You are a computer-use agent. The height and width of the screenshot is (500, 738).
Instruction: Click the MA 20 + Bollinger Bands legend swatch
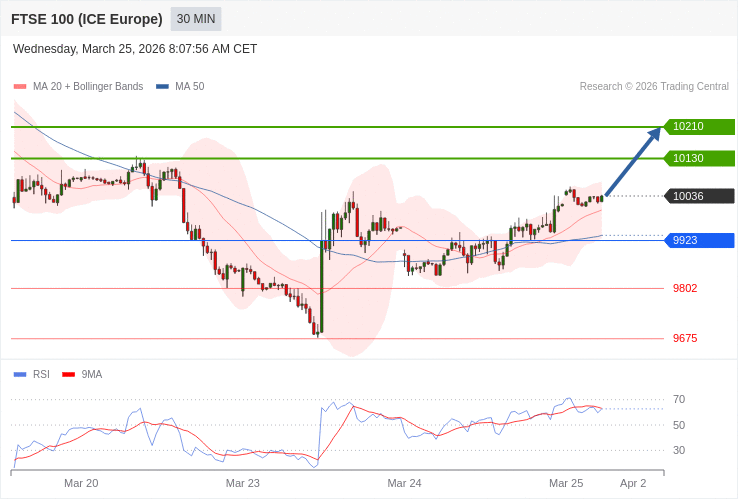[x=20, y=87]
